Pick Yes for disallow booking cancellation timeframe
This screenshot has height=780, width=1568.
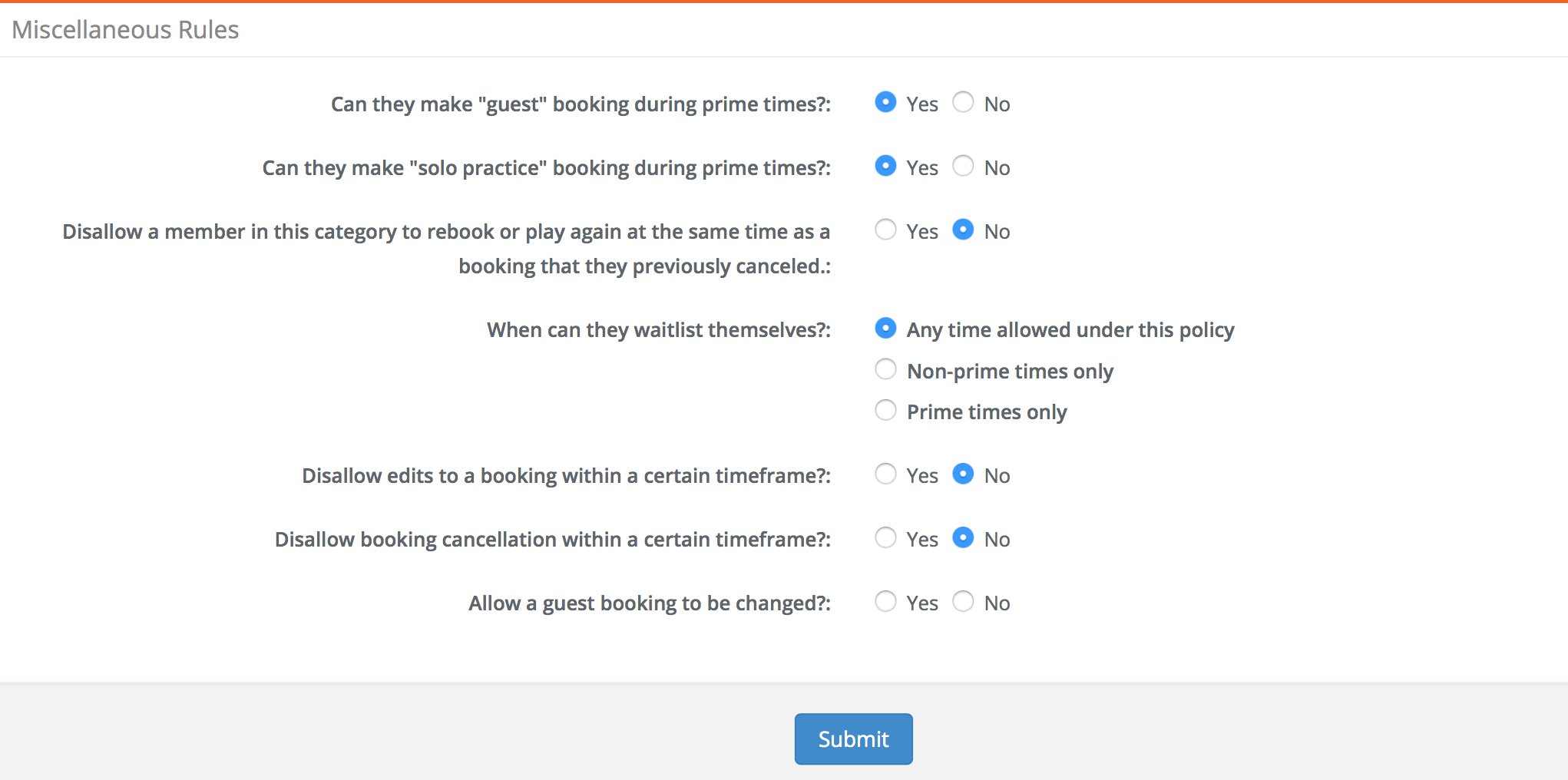point(885,537)
